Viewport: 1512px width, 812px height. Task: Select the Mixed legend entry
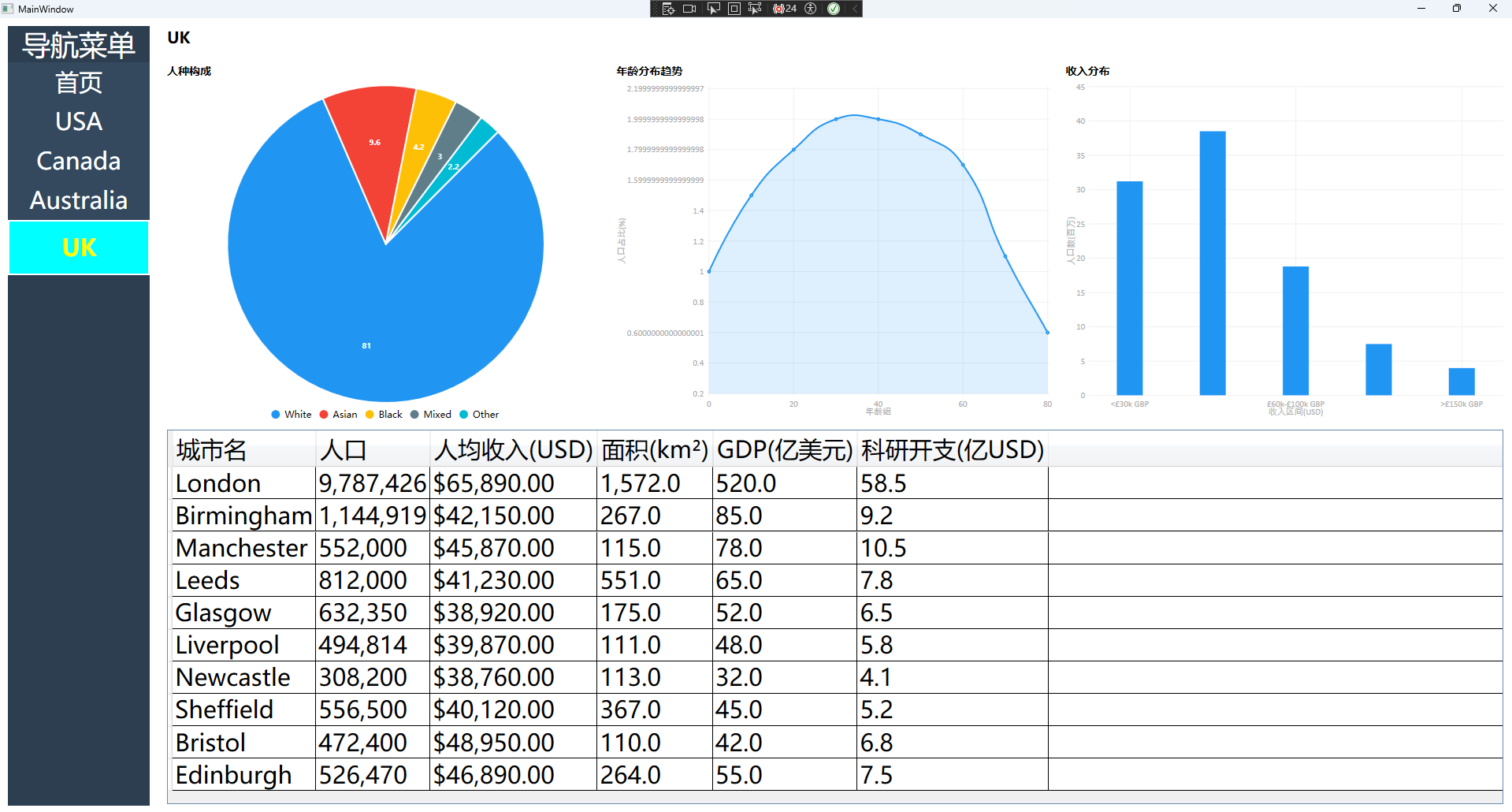tap(431, 415)
